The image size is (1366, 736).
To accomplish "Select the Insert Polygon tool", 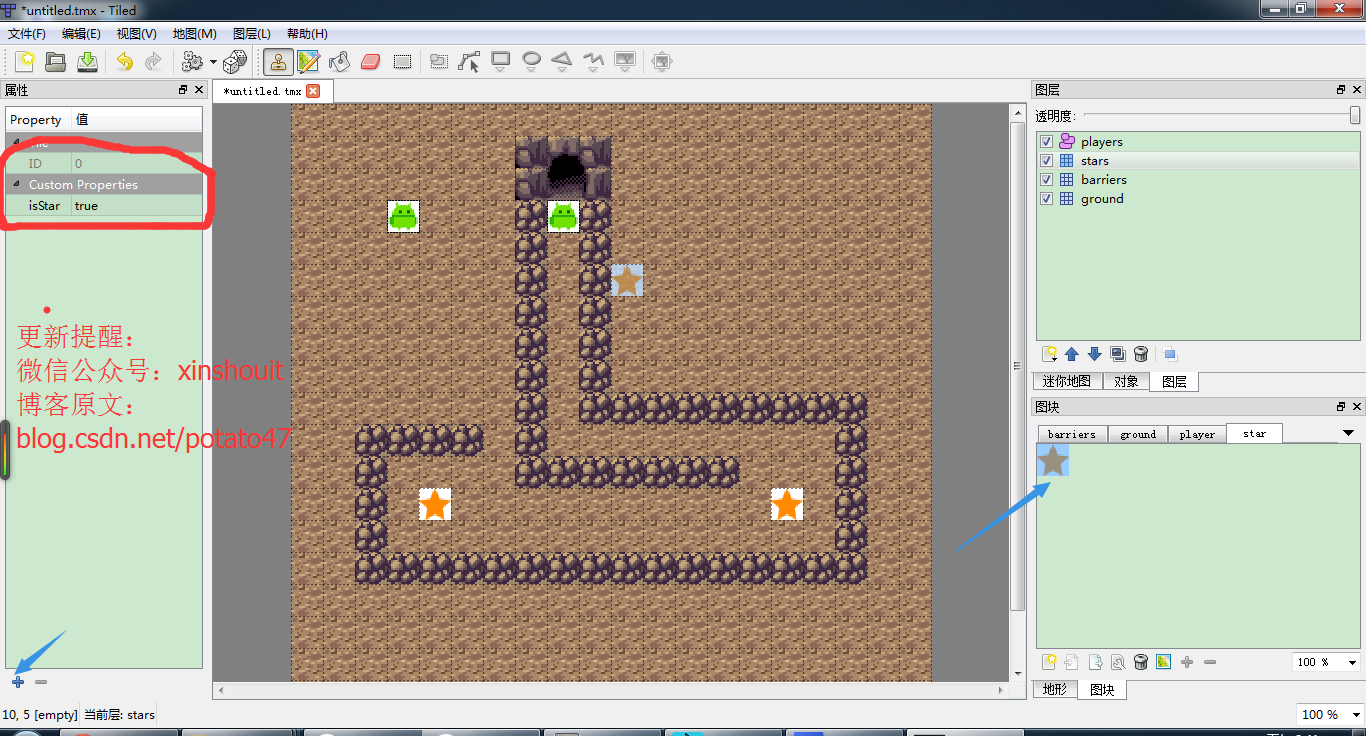I will point(562,62).
